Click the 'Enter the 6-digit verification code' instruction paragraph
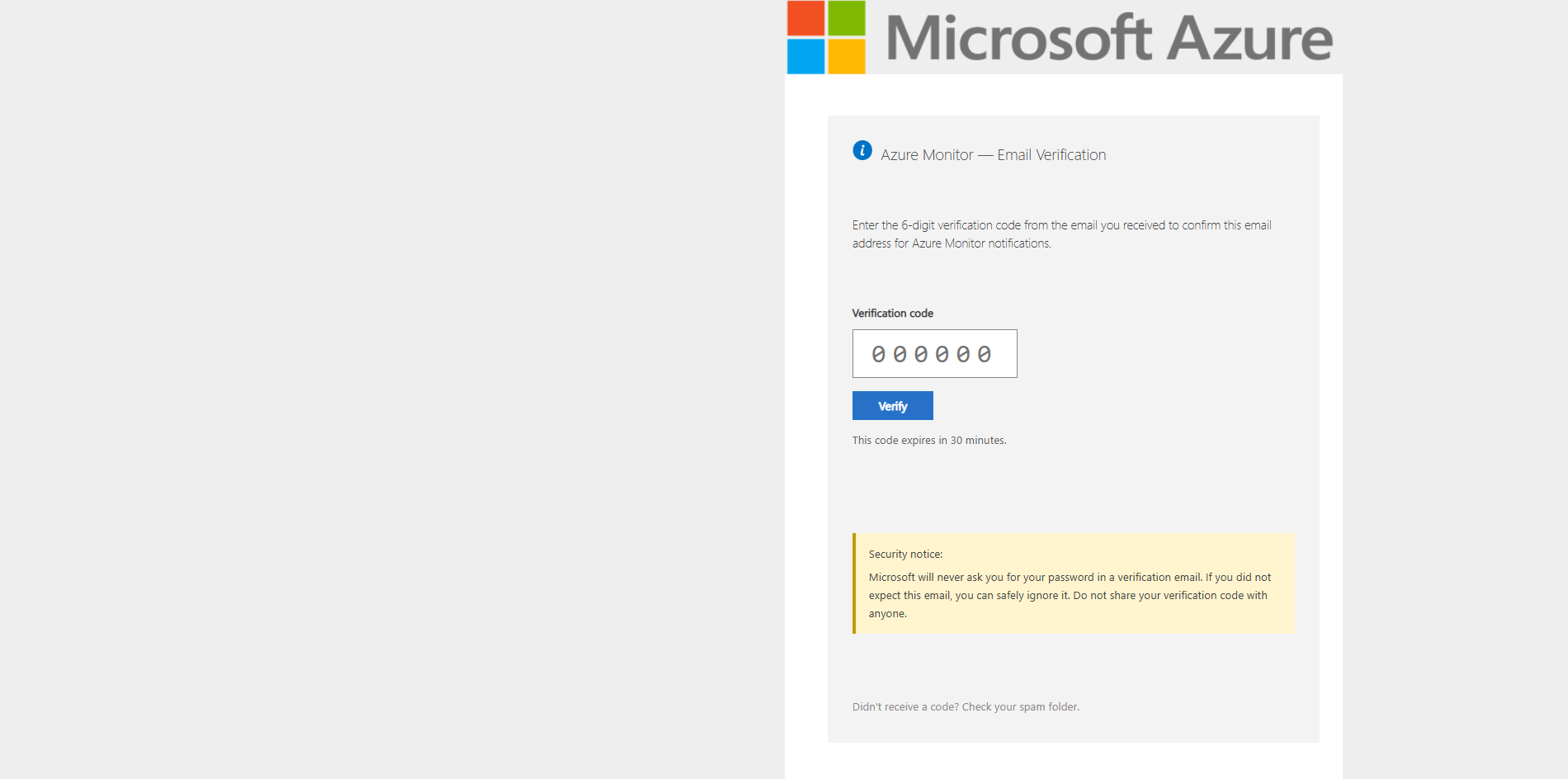Viewport: 1568px width, 779px height. coord(1062,234)
